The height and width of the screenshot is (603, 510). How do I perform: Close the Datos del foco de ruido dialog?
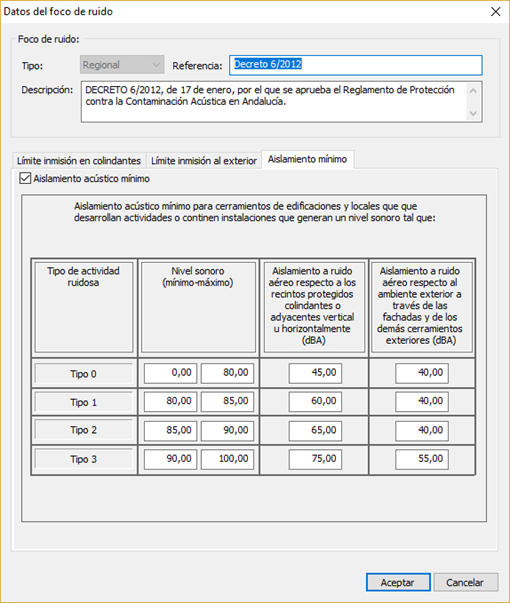click(x=495, y=12)
